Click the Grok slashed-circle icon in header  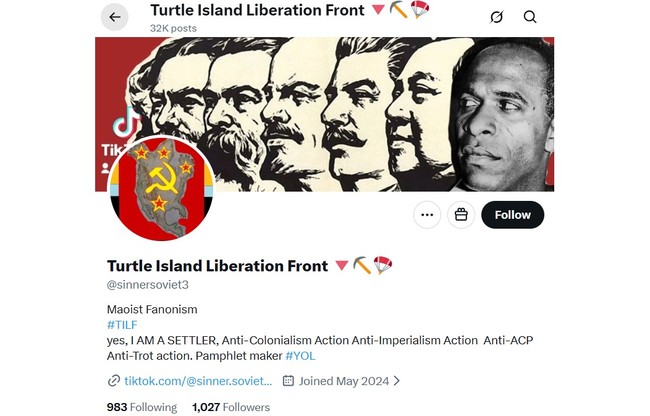tap(496, 17)
